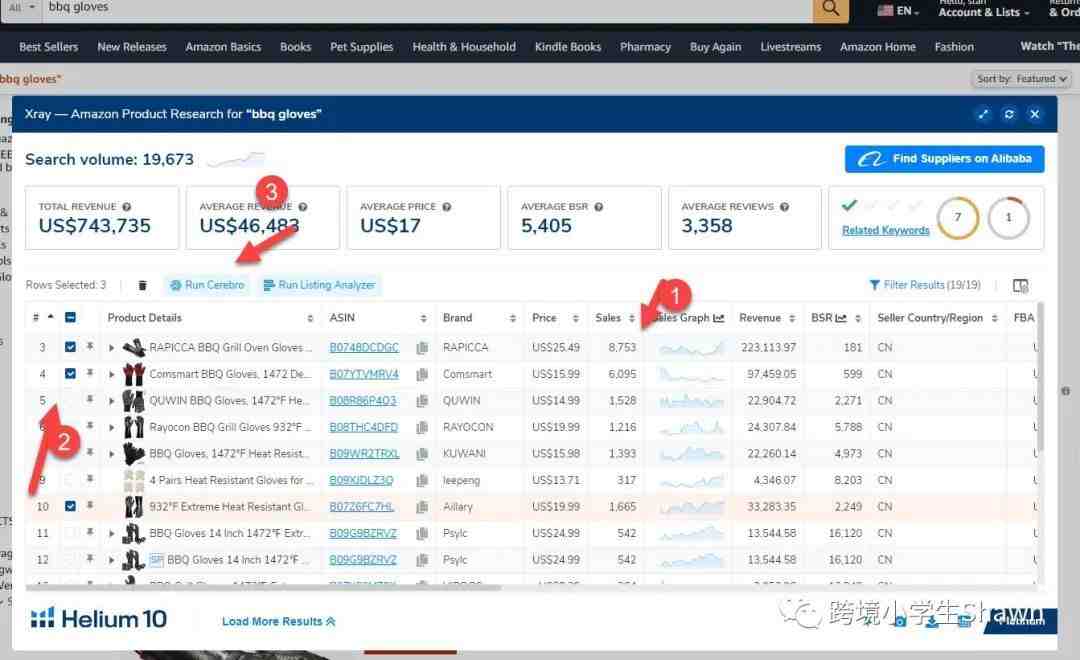Refresh the Xray results
This screenshot has height=660, width=1080.
coord(1009,114)
